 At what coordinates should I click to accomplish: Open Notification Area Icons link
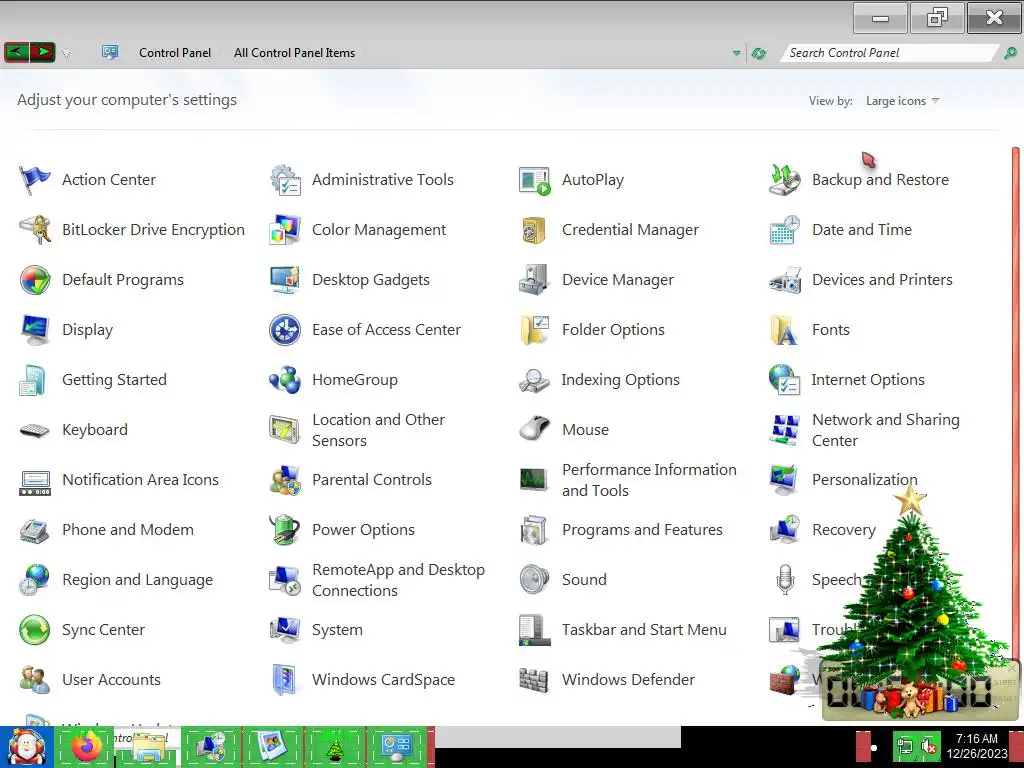point(140,480)
